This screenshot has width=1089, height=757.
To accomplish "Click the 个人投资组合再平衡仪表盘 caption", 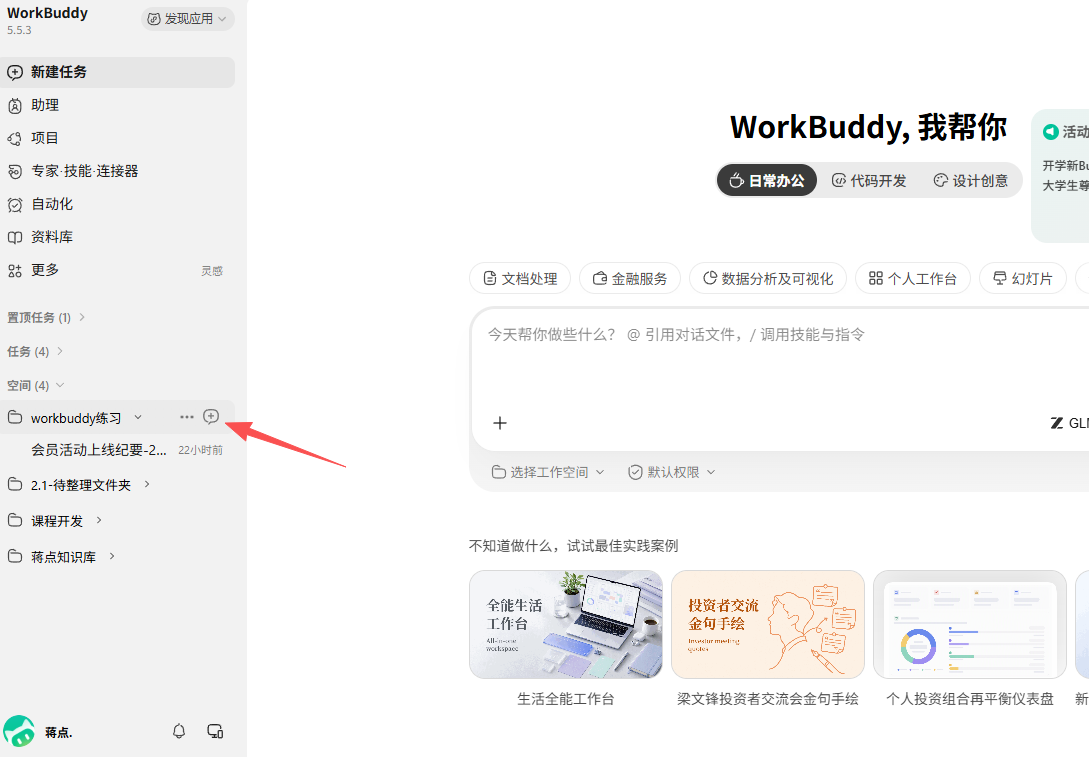I will (970, 699).
